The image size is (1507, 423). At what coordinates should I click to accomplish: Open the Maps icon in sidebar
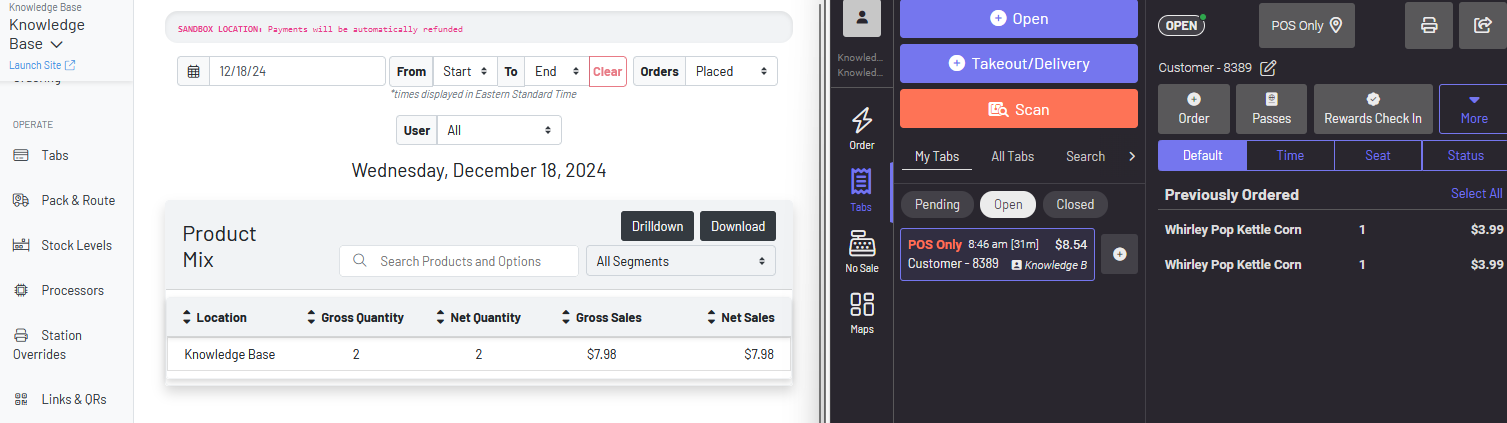pyautogui.click(x=861, y=313)
